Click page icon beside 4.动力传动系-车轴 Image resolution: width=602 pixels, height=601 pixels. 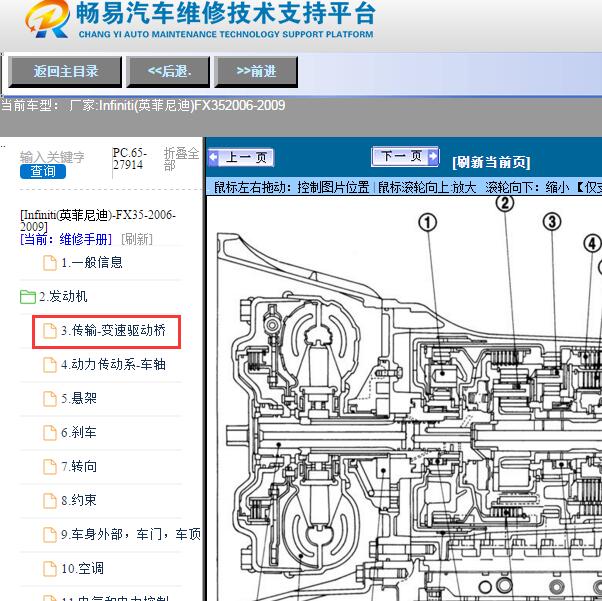(x=50, y=365)
